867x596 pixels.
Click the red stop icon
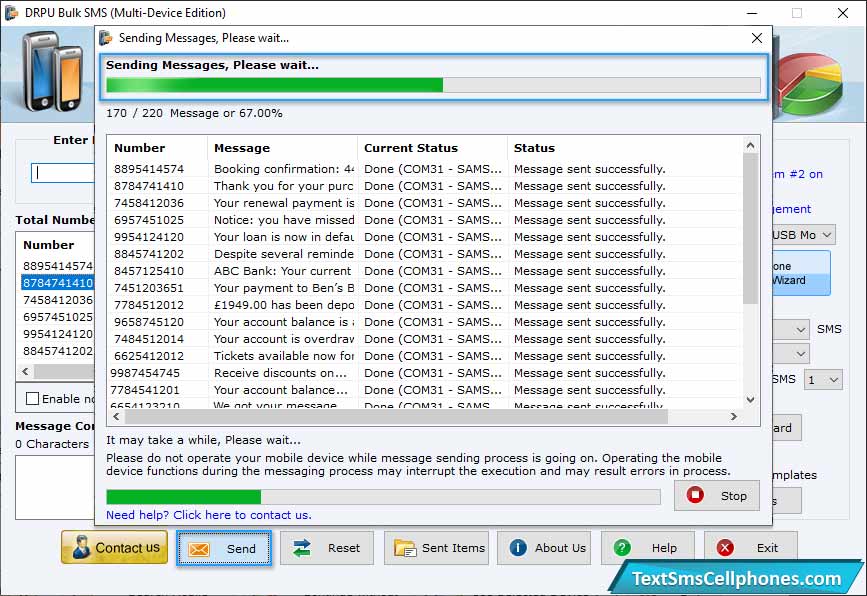pyautogui.click(x=695, y=495)
